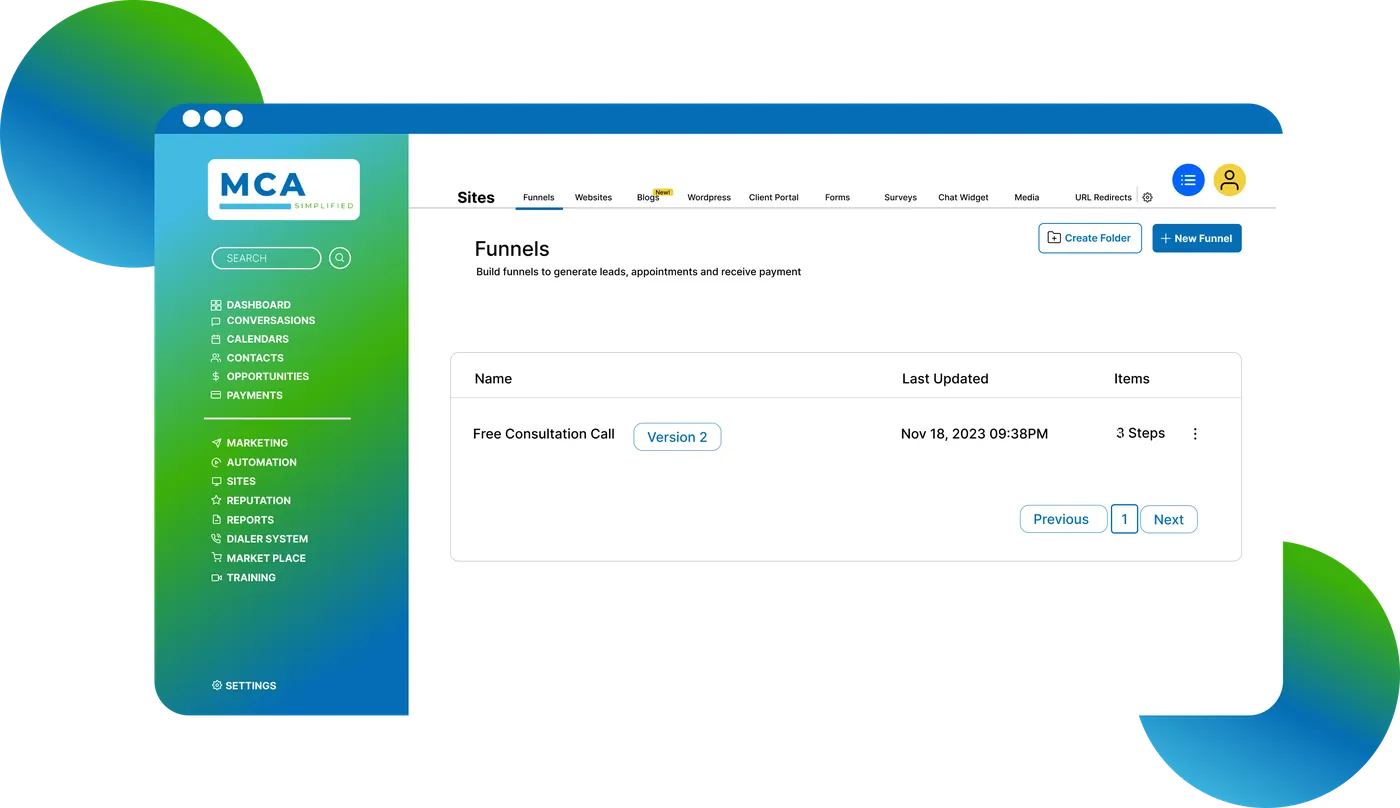Image resolution: width=1400 pixels, height=808 pixels.
Task: Switch to the Surveys tab
Action: tap(900, 198)
